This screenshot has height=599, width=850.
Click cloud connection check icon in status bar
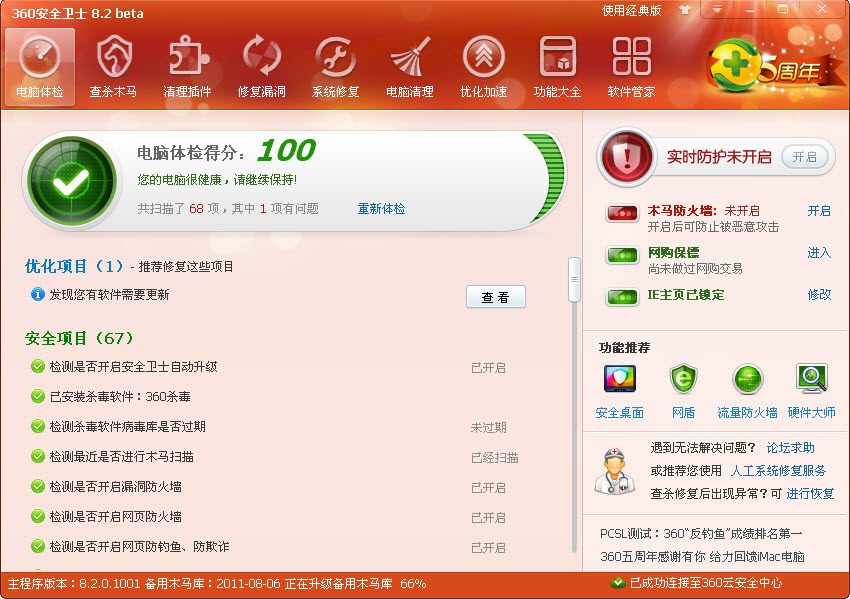click(617, 583)
